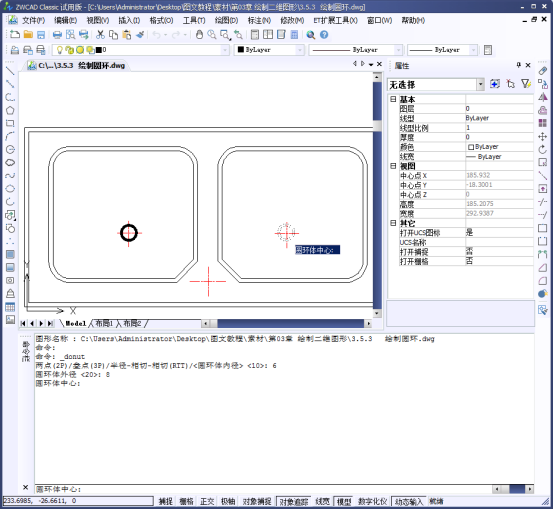Switch to the 布局1 layout tab
554x509 pixels.
click(104, 323)
